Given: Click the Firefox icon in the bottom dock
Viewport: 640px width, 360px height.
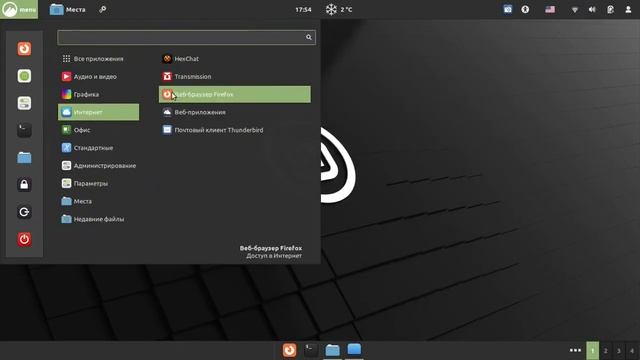Looking at the screenshot, I should pos(289,350).
